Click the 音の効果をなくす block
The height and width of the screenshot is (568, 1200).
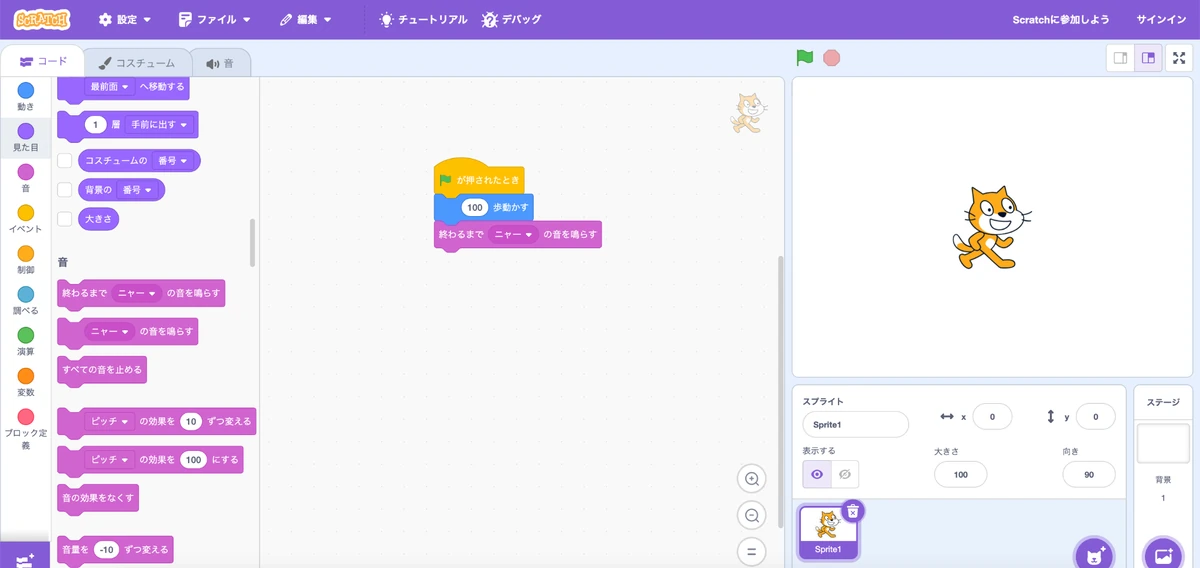tap(98, 496)
